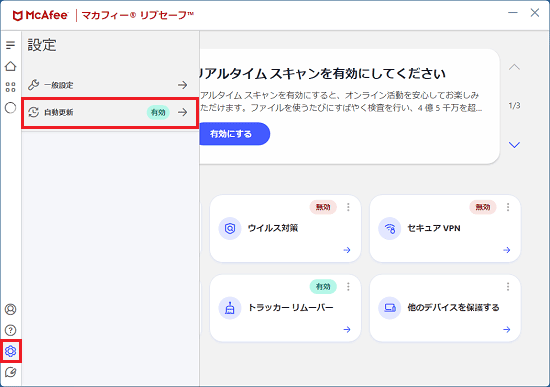Image resolution: width=550 pixels, height=387 pixels.
Task: Click the McAfee logo in title bar
Action: pyautogui.click(x=40, y=15)
